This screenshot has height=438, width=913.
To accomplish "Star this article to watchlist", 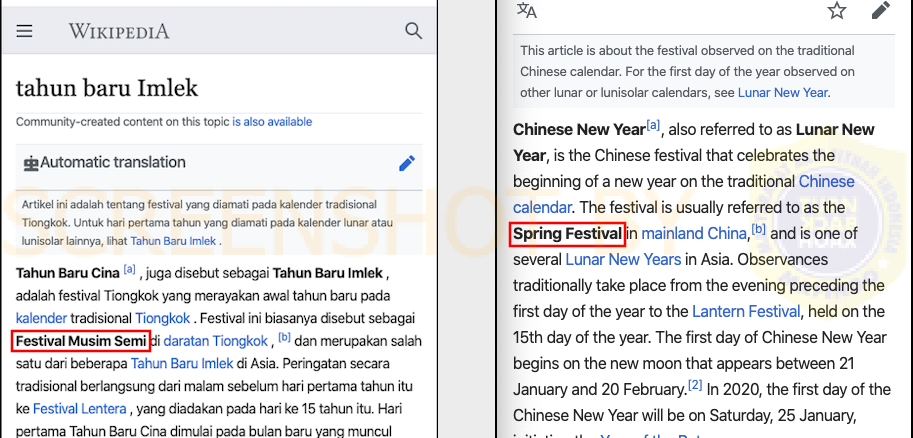I will (837, 10).
